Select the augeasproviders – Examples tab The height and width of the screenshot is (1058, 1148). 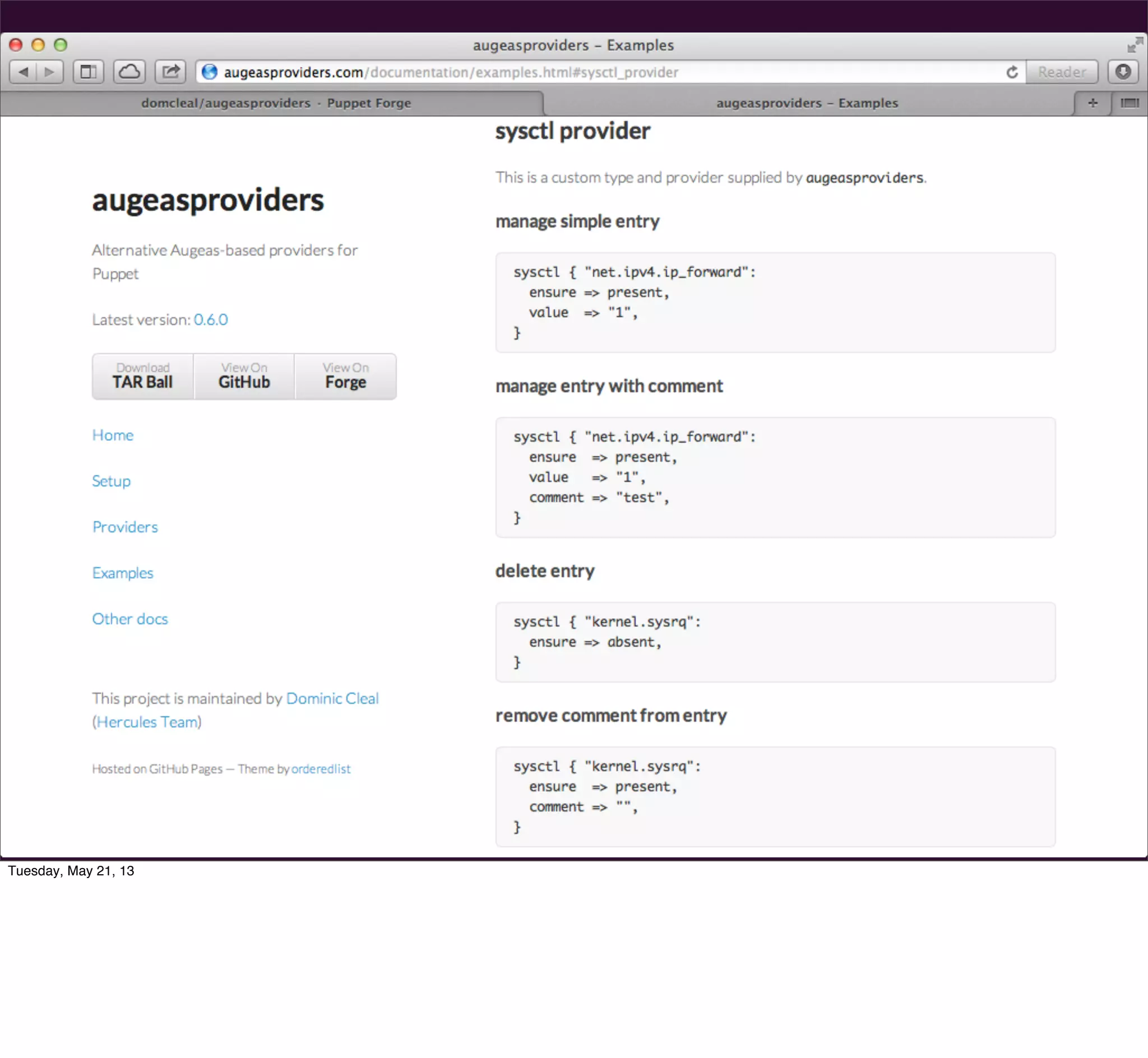click(807, 103)
